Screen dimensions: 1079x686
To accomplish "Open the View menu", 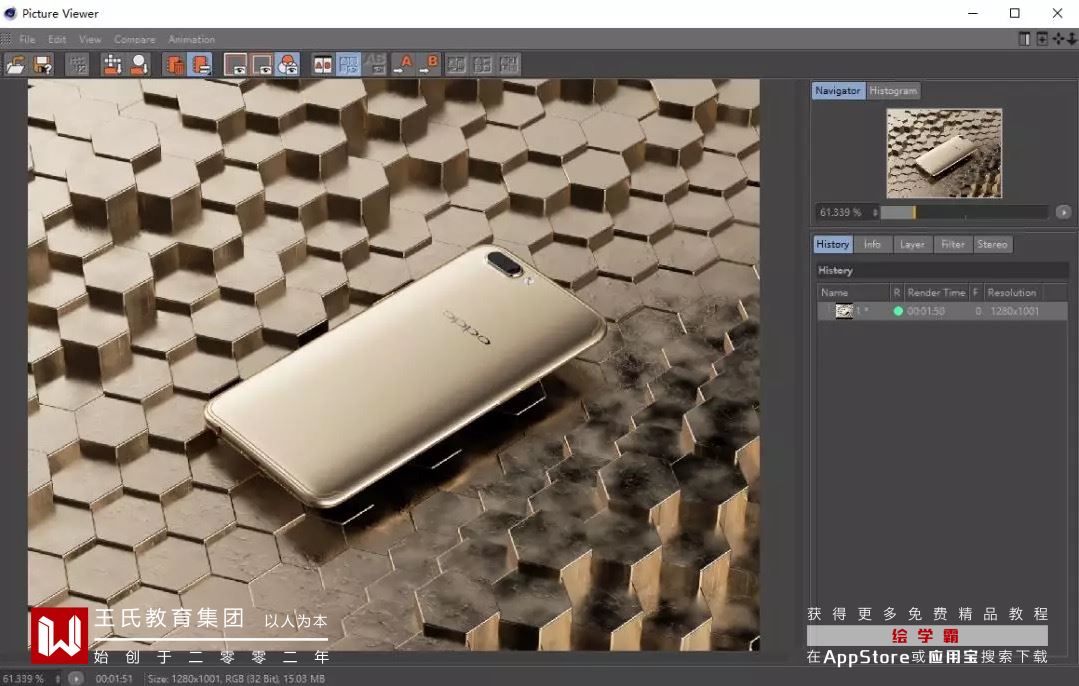I will tap(89, 39).
